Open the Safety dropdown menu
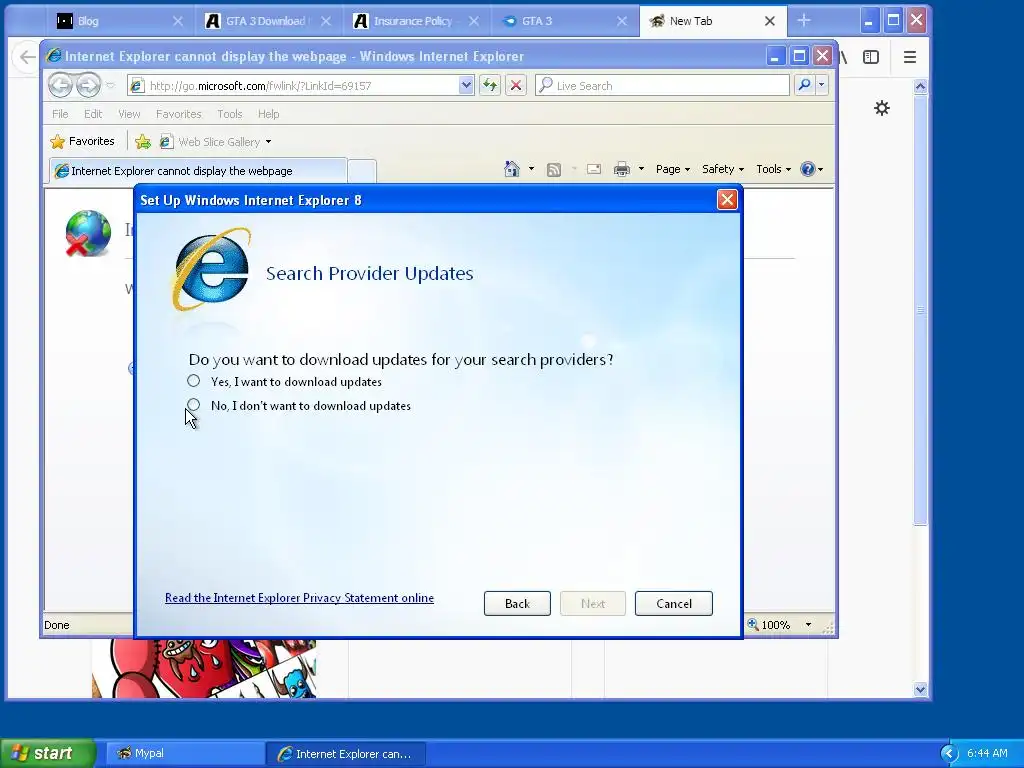 tap(722, 169)
